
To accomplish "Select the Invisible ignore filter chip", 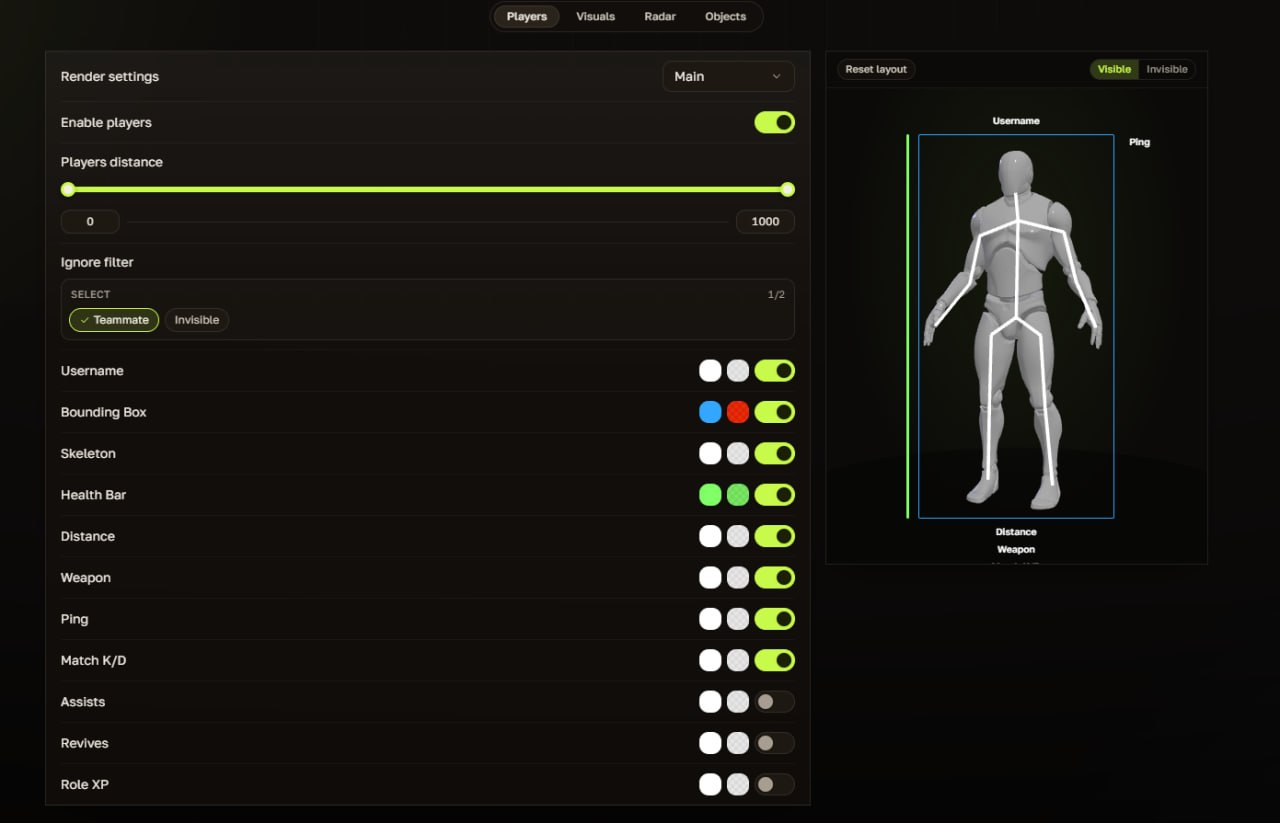I will (x=197, y=320).
